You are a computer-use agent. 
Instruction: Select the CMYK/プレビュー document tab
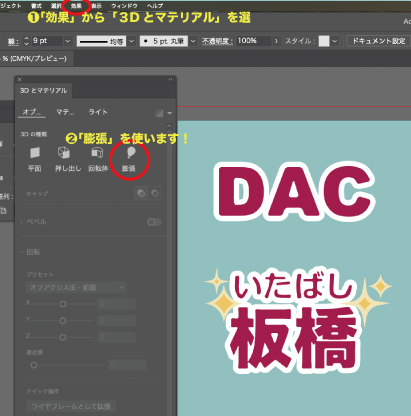pyautogui.click(x=35, y=59)
